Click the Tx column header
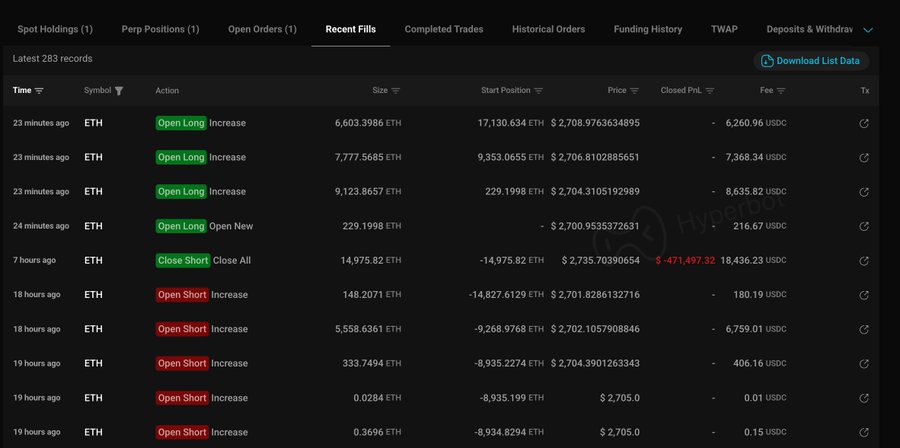Screen dimensions: 900x448 pos(865,91)
